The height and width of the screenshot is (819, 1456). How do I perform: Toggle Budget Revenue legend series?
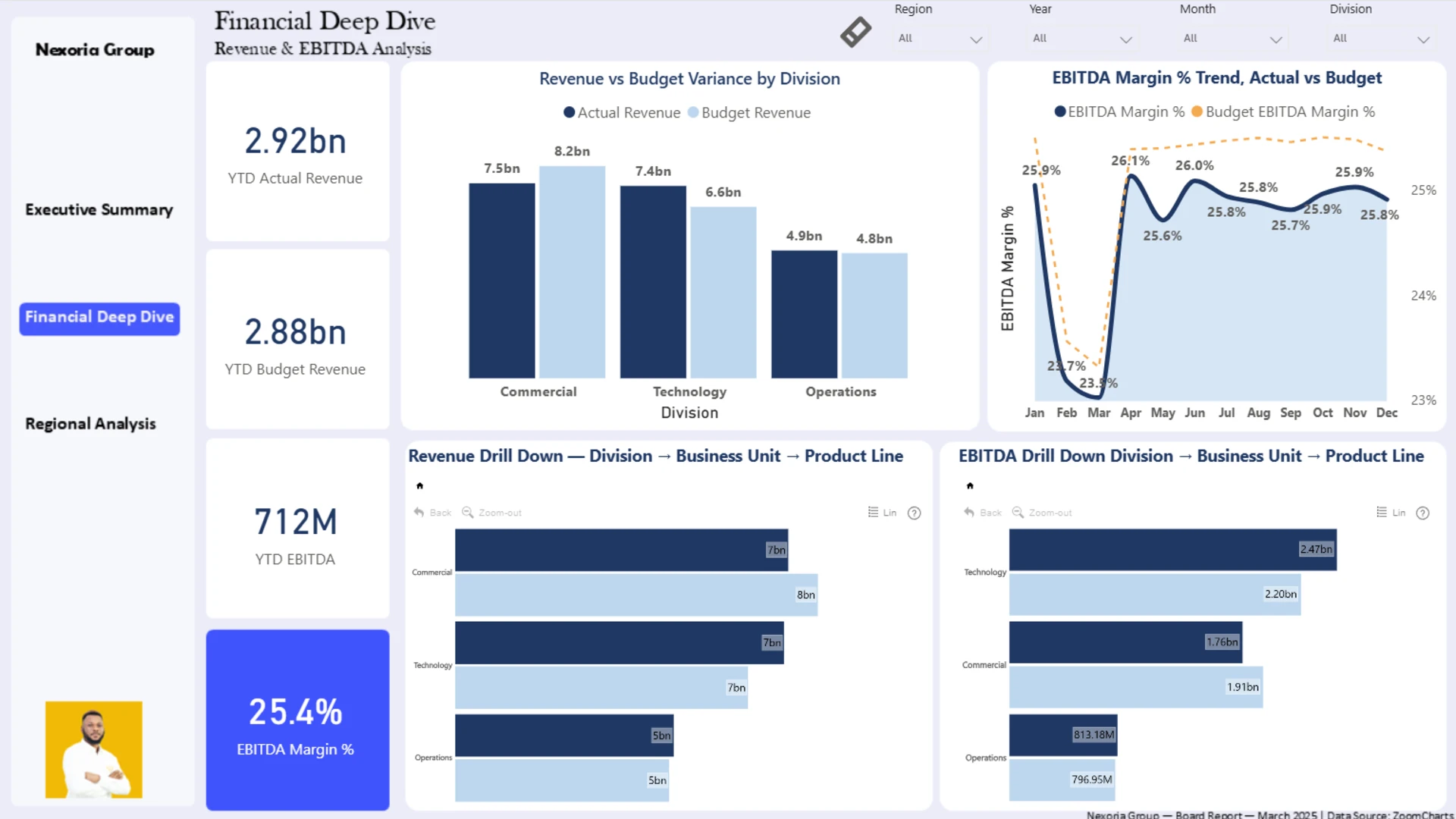pos(748,113)
